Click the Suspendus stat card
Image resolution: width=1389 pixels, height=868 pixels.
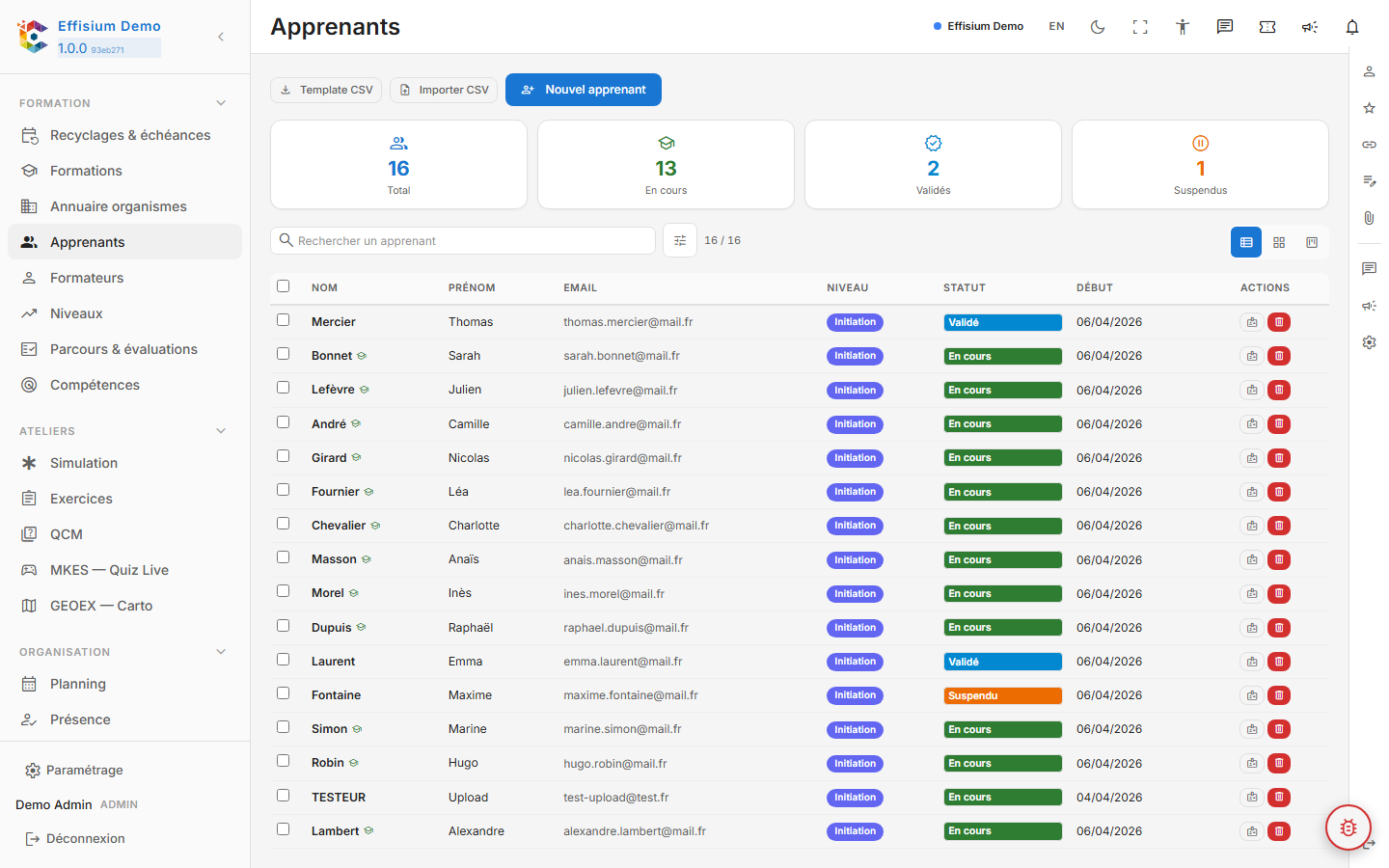pyautogui.click(x=1200, y=164)
